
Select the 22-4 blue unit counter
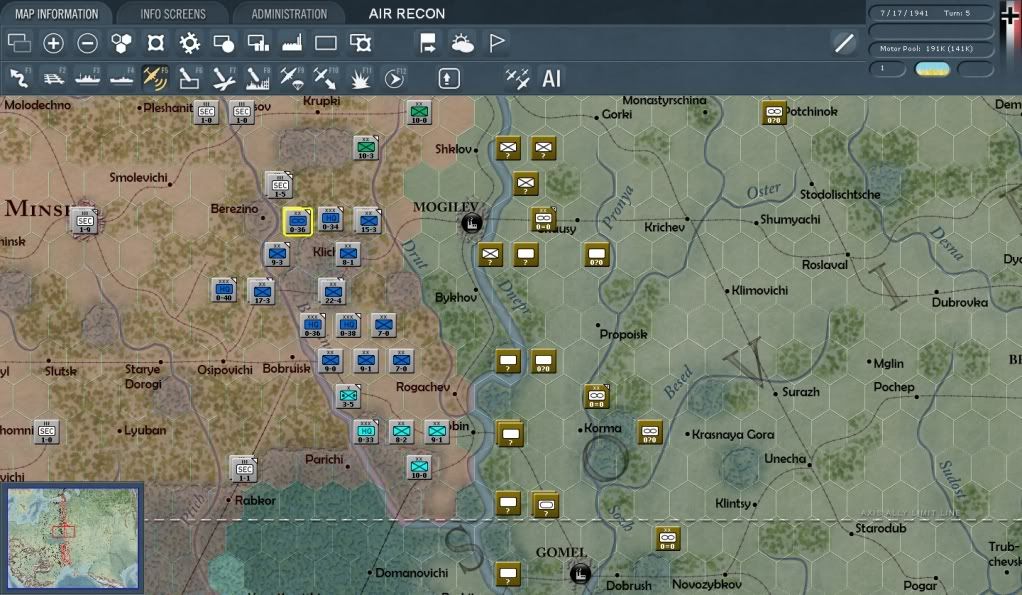click(x=332, y=292)
